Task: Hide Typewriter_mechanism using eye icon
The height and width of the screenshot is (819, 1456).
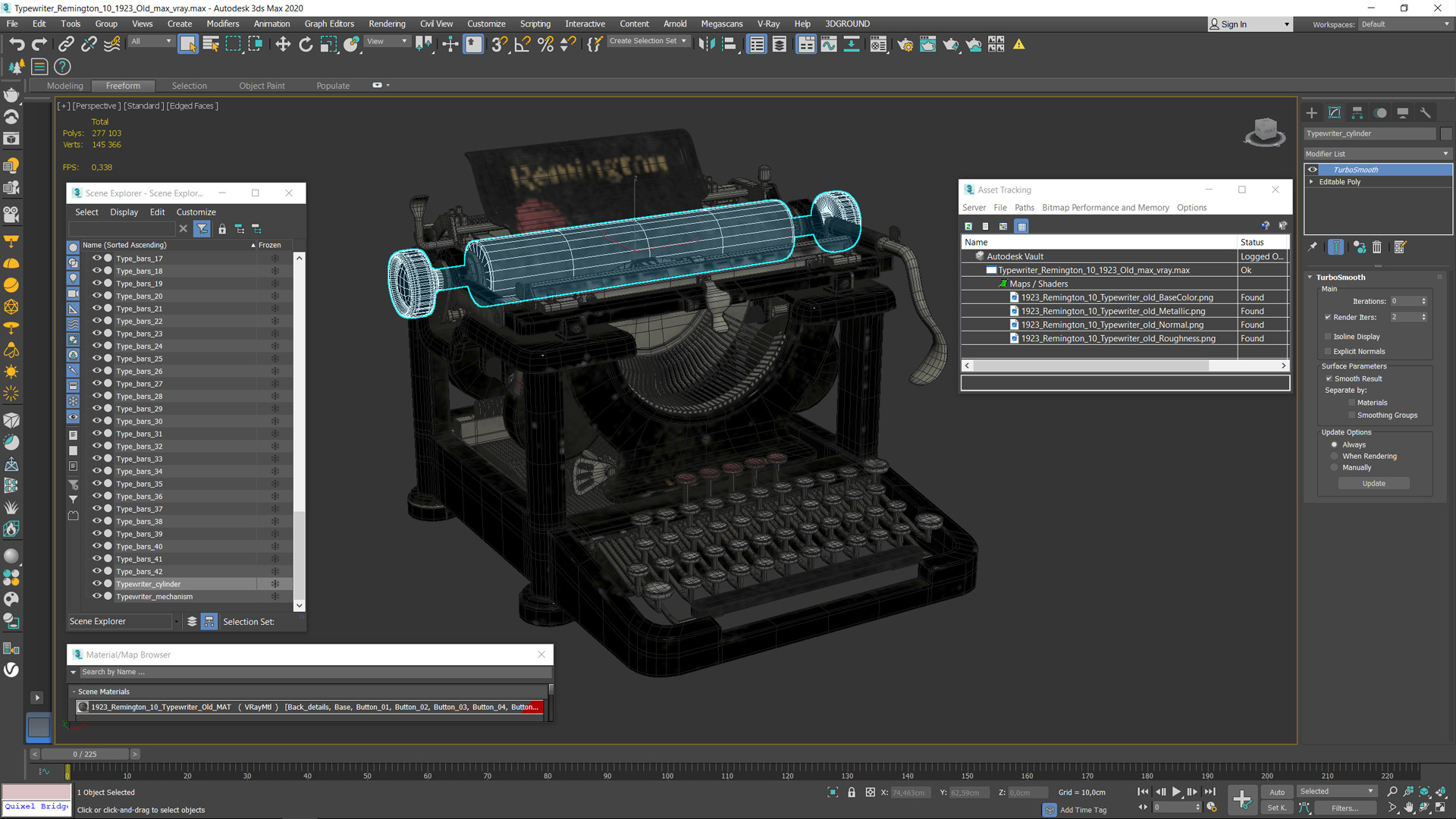Action: click(x=97, y=596)
